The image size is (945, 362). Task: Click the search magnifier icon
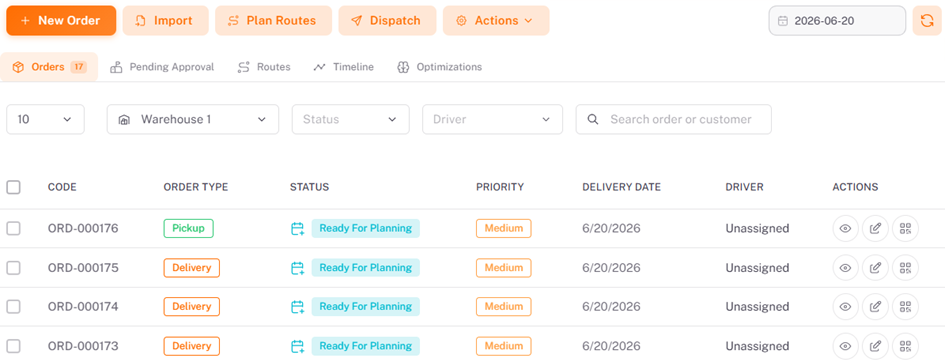(x=593, y=119)
